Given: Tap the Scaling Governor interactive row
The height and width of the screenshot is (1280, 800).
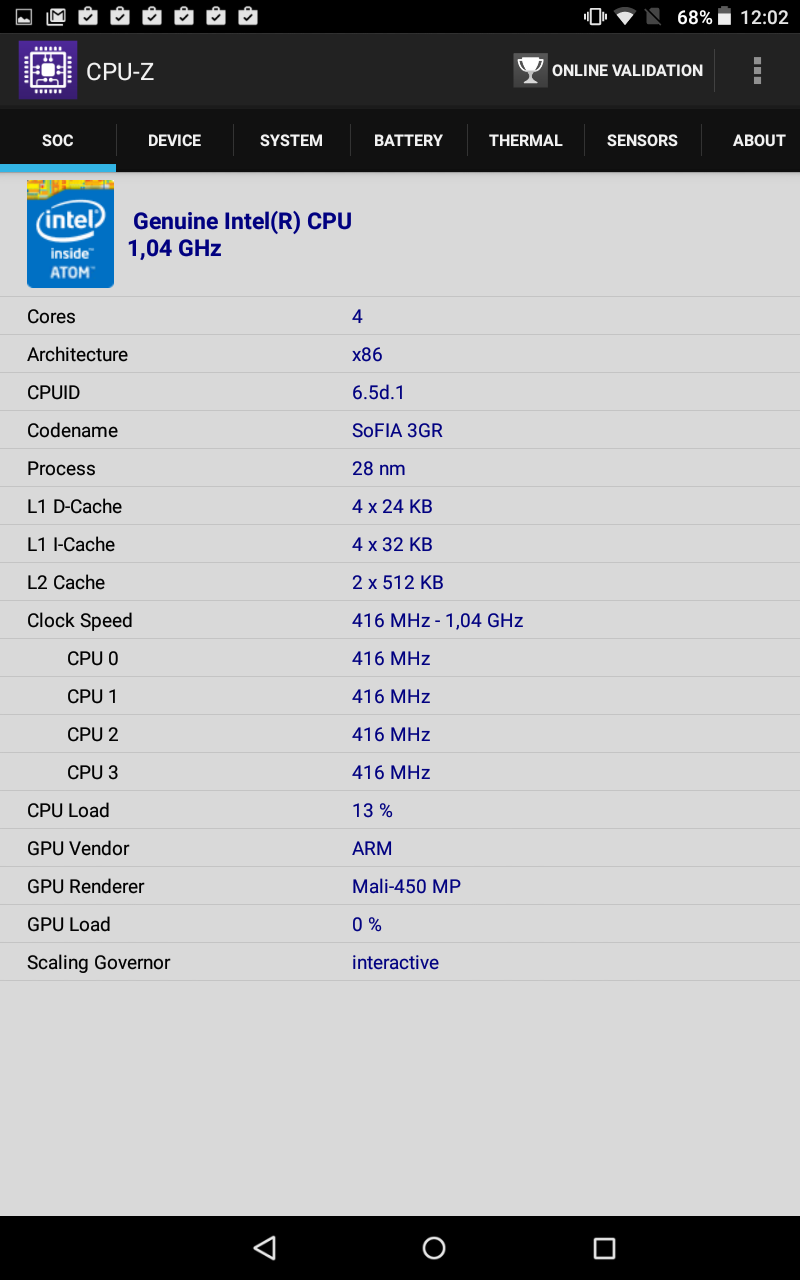Looking at the screenshot, I should tap(400, 962).
